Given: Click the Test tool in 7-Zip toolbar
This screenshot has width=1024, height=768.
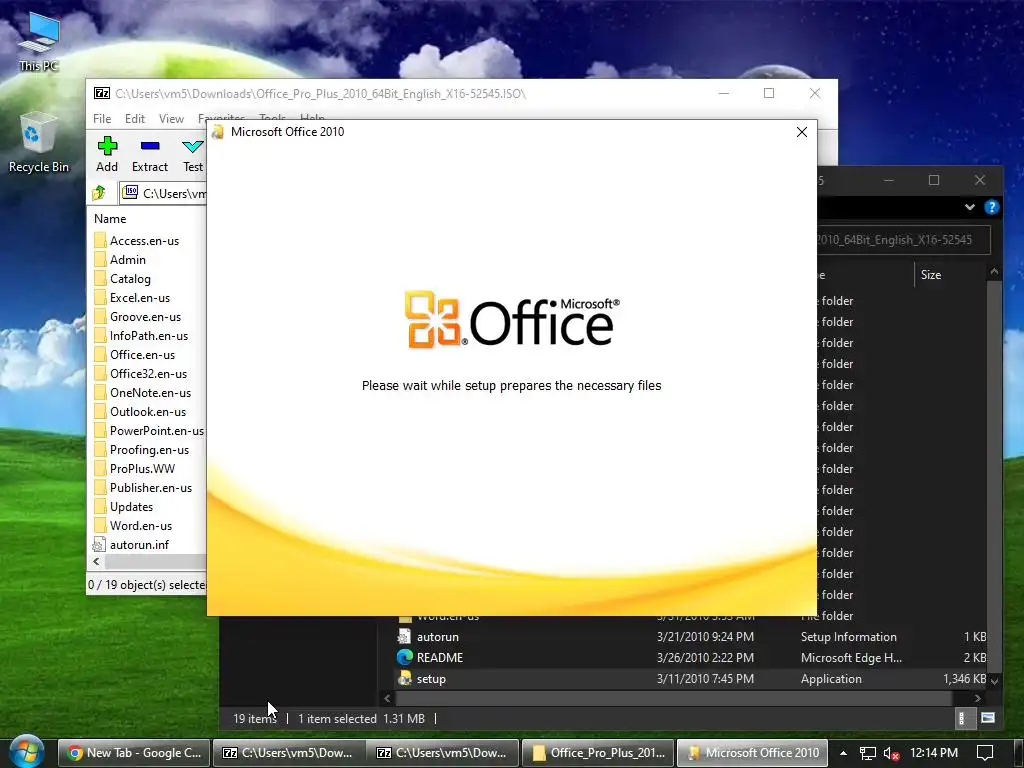Looking at the screenshot, I should click(193, 154).
